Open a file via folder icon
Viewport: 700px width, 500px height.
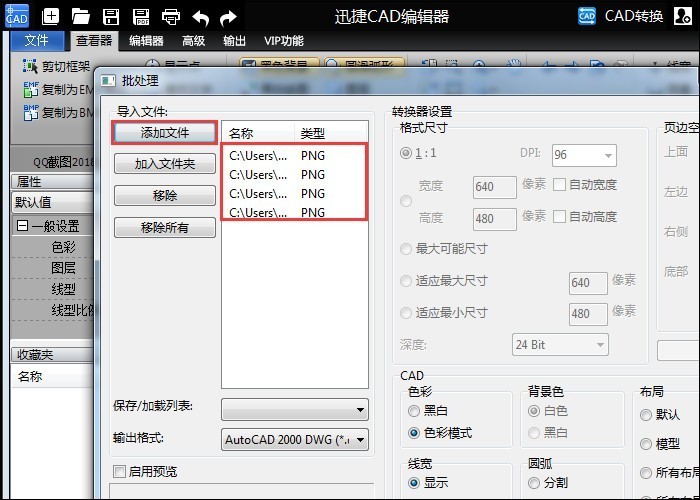(80, 17)
